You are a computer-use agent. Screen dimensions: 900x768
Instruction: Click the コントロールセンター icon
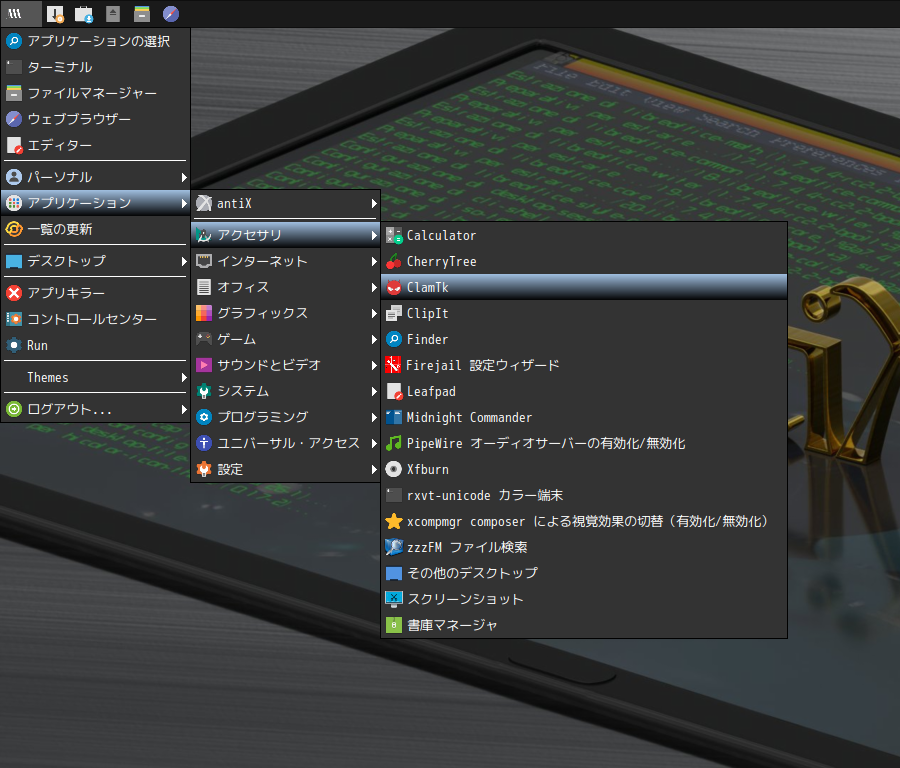[x=14, y=319]
